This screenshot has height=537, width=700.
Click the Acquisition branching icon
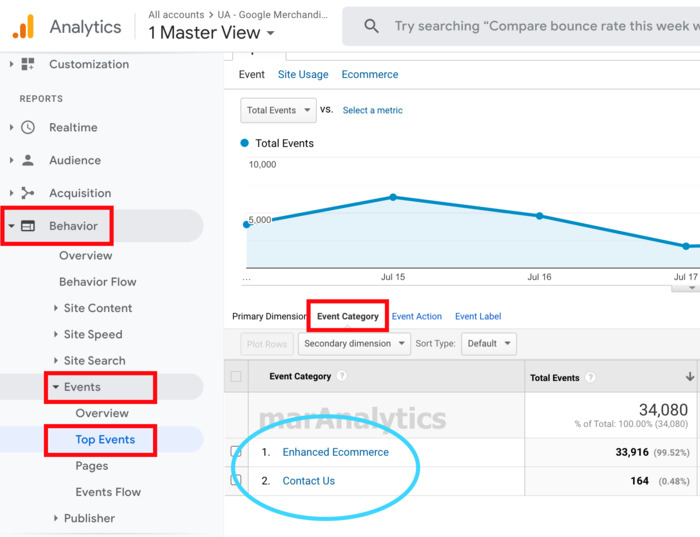point(28,193)
